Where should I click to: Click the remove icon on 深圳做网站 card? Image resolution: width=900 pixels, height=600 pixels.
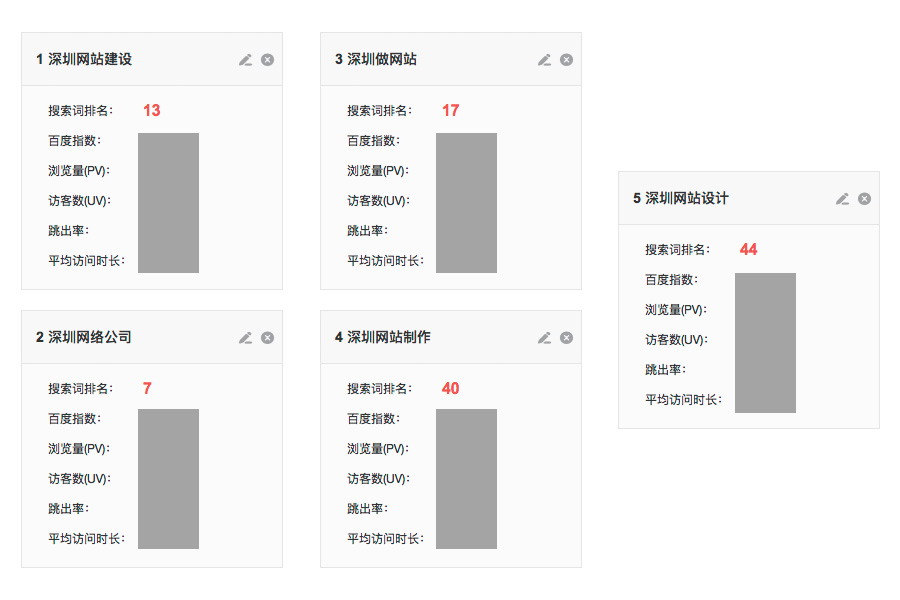click(565, 59)
